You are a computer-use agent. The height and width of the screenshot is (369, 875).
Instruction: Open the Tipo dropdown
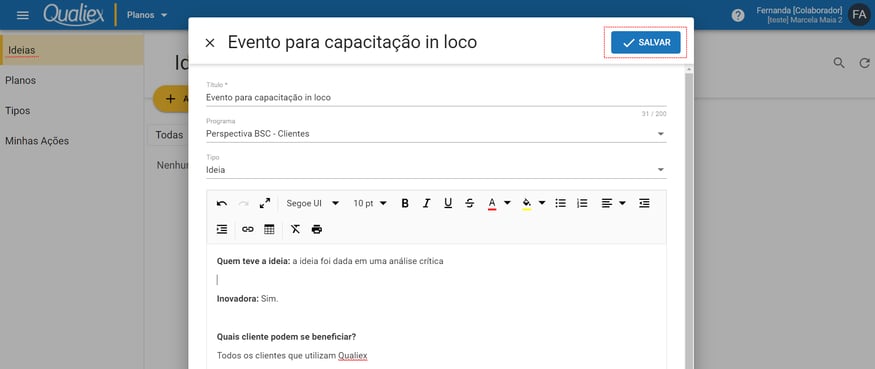tap(436, 170)
